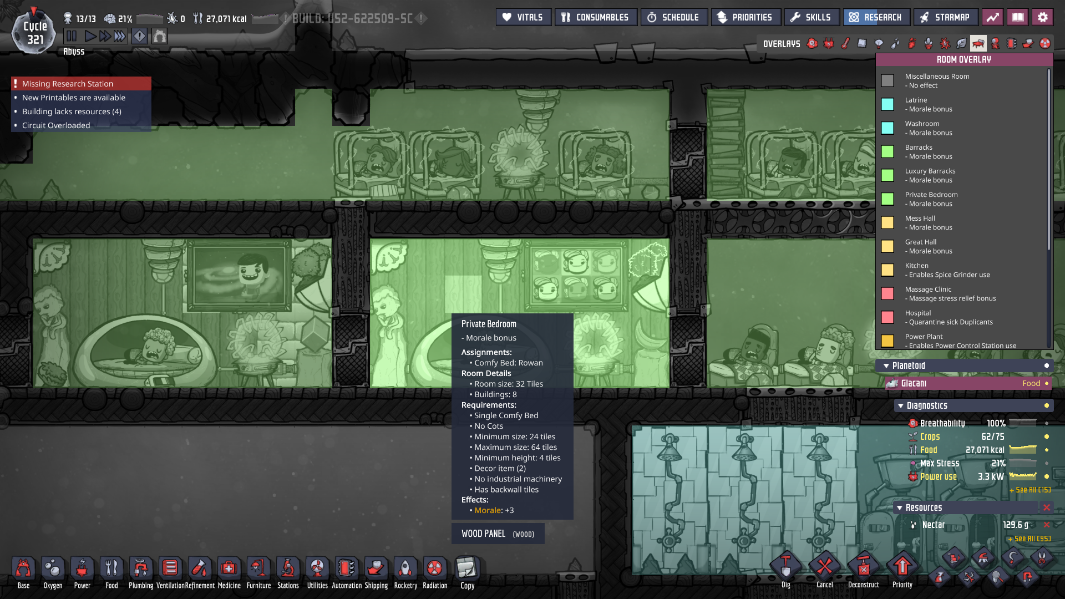Viewport: 1065px width, 599px height.
Task: Select the Priority tool
Action: click(x=902, y=570)
